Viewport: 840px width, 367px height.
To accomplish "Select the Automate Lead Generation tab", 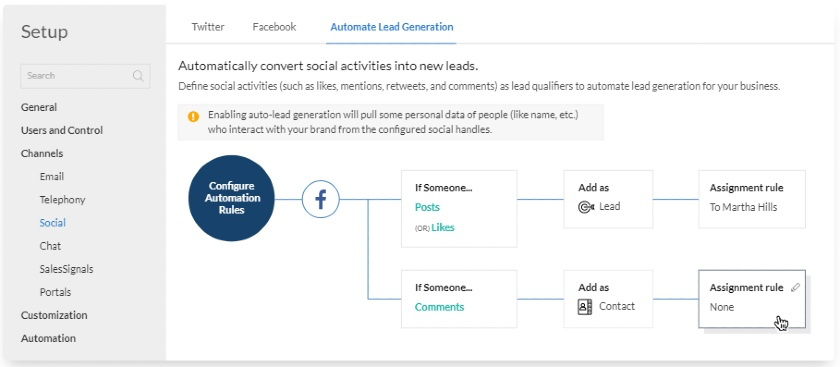I will [392, 27].
